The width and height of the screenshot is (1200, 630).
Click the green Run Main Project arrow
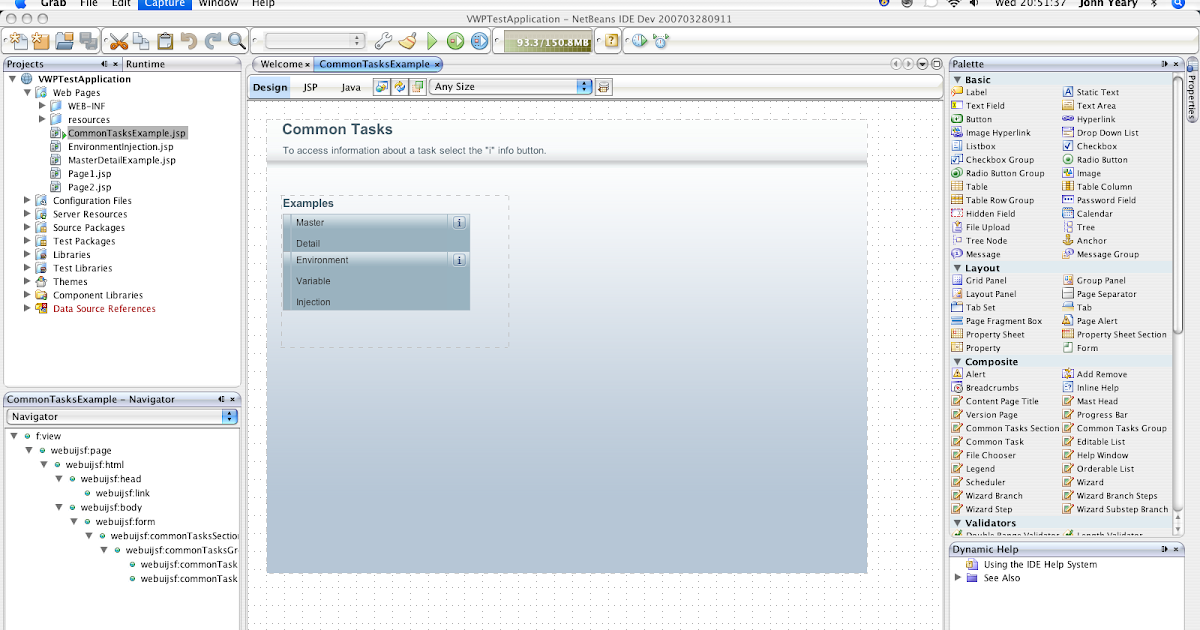432,41
